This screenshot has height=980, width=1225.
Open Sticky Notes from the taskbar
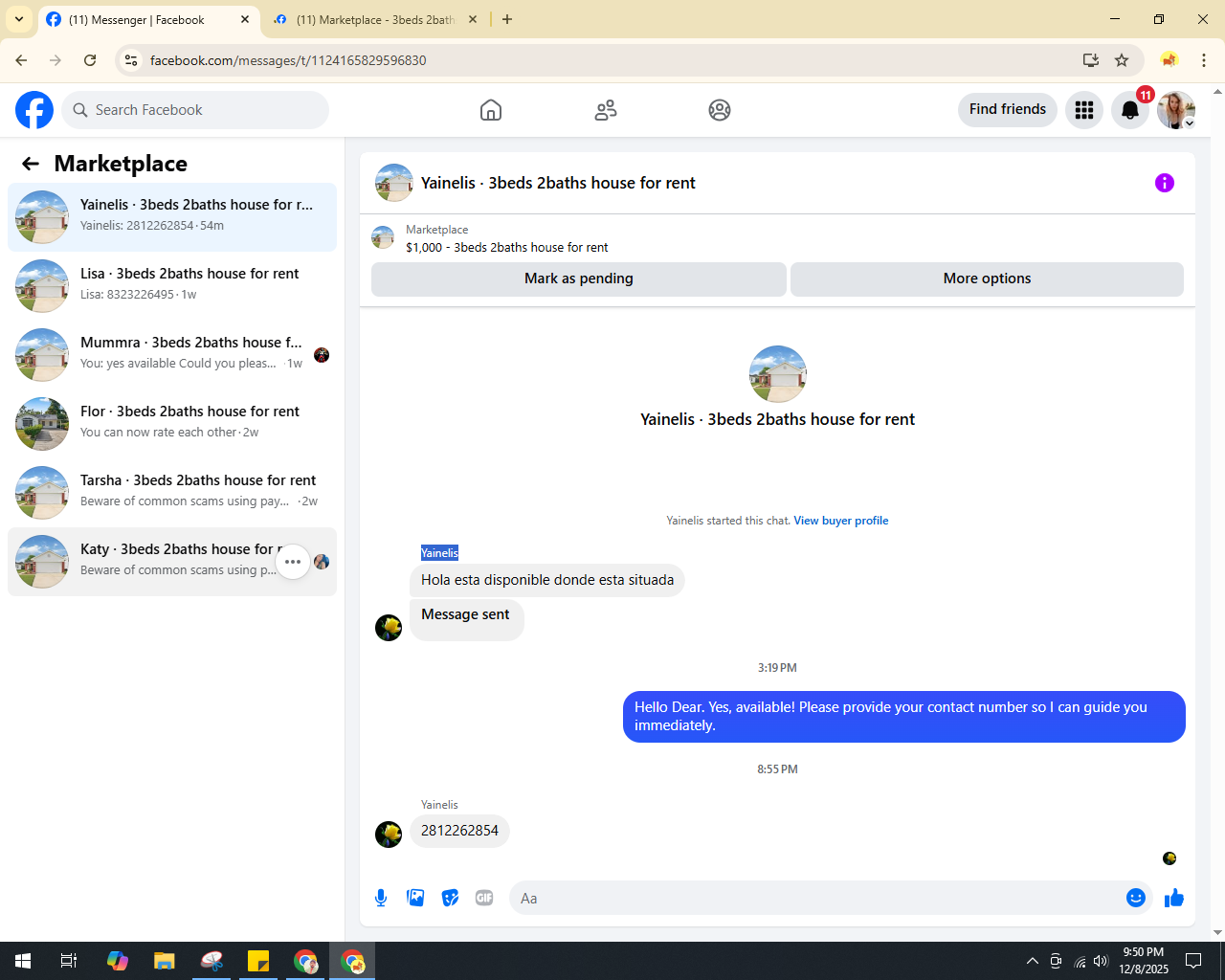coord(258,961)
